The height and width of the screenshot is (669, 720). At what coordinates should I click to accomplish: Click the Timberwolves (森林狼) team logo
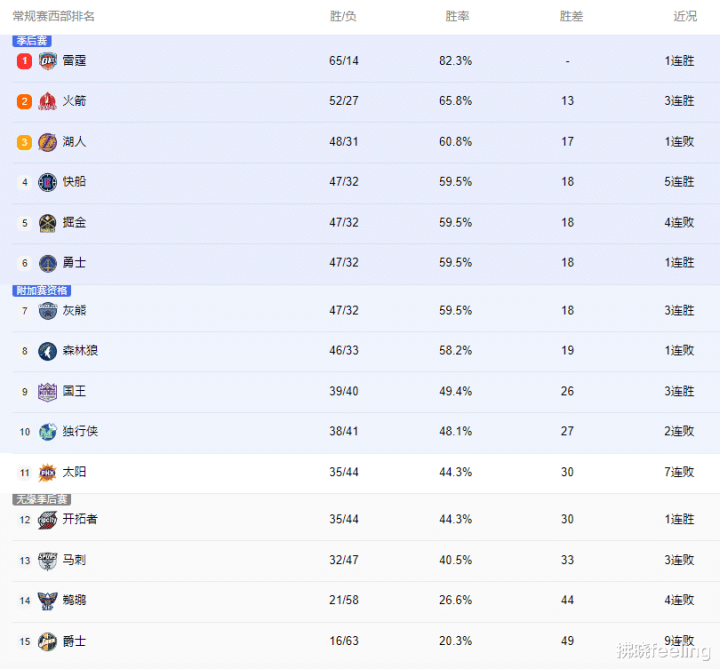48,351
